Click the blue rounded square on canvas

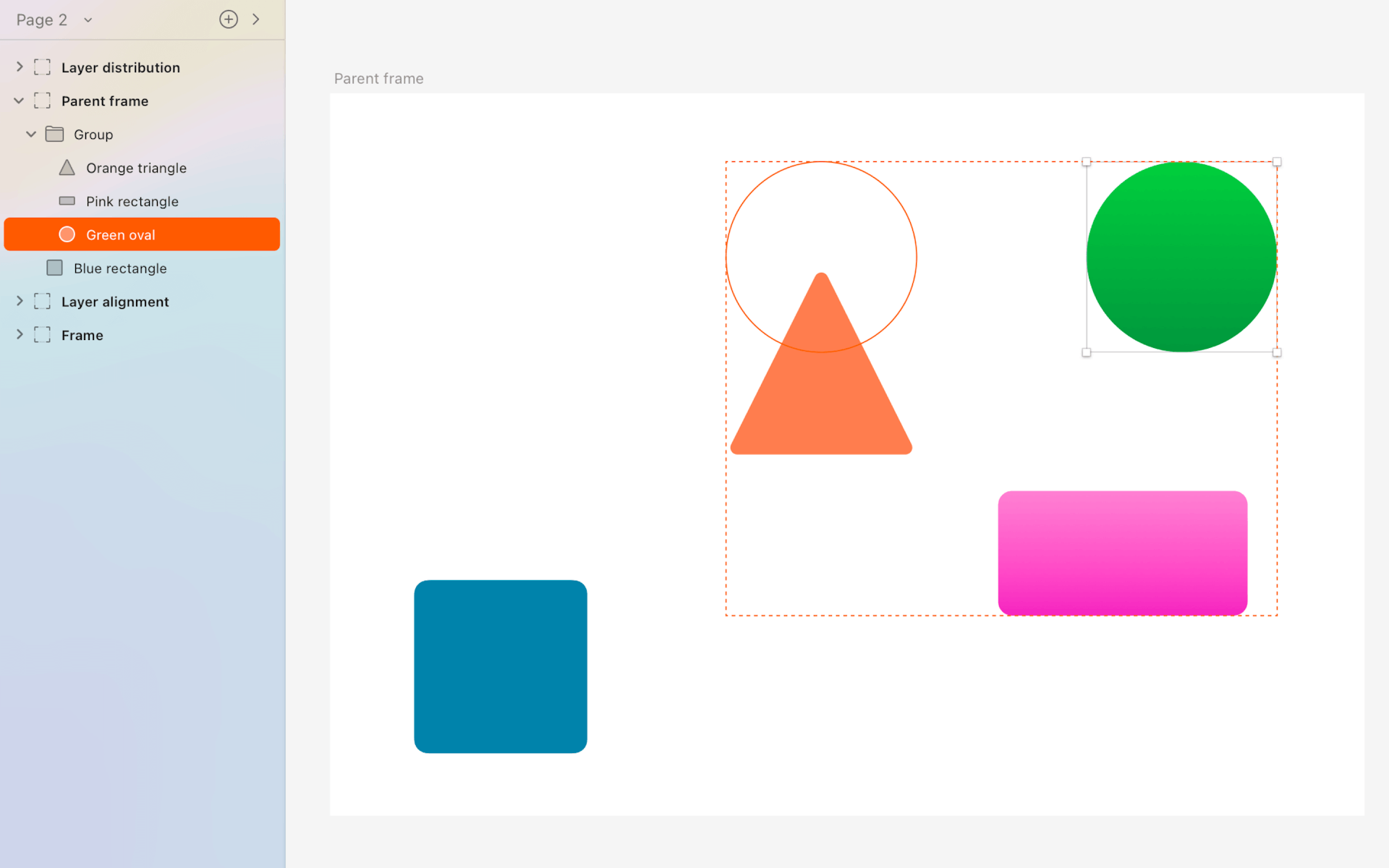point(500,666)
